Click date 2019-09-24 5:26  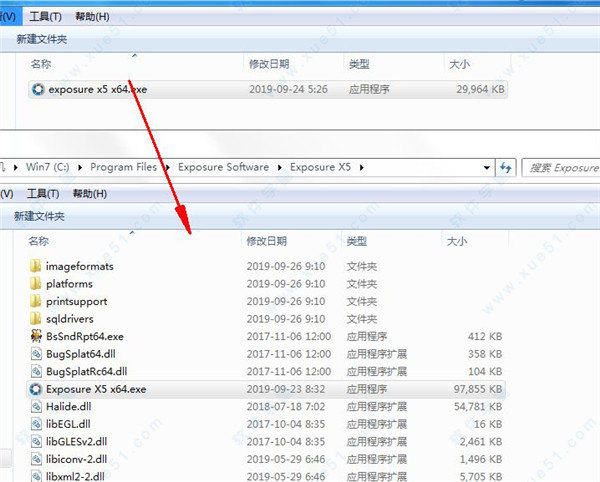point(289,89)
